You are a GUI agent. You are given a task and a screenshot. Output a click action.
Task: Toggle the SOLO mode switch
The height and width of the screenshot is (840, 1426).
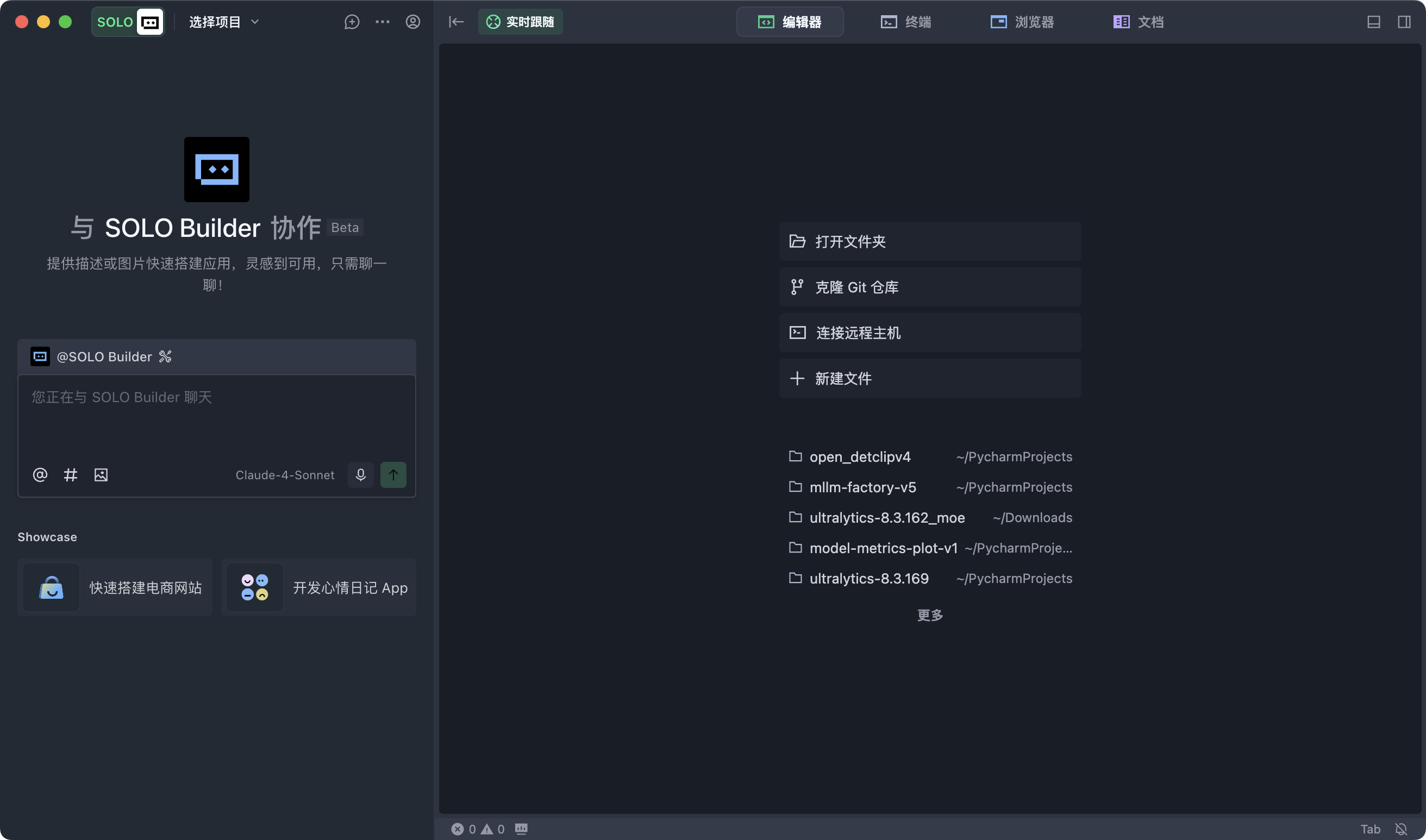(128, 22)
